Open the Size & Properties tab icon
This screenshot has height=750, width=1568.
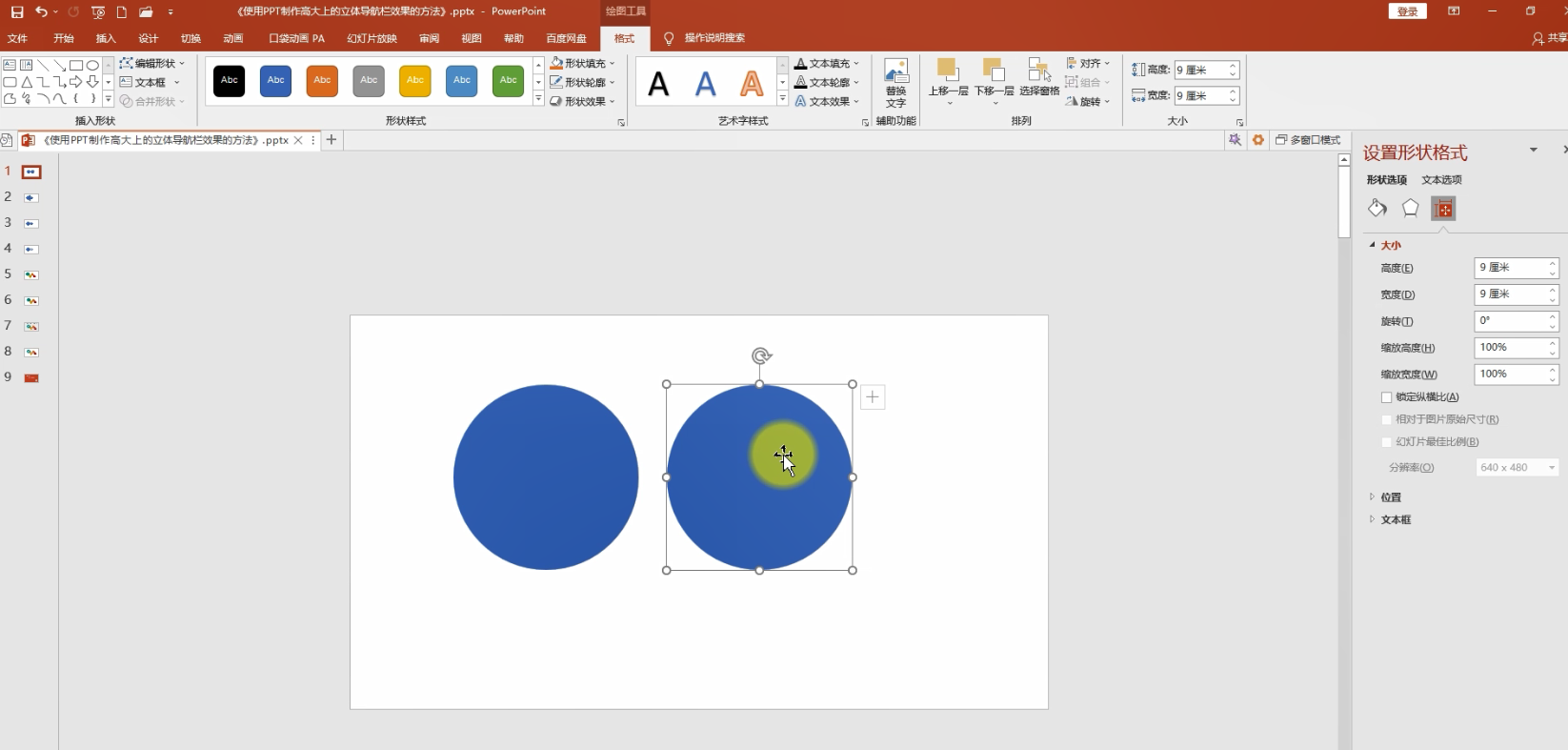tap(1443, 209)
